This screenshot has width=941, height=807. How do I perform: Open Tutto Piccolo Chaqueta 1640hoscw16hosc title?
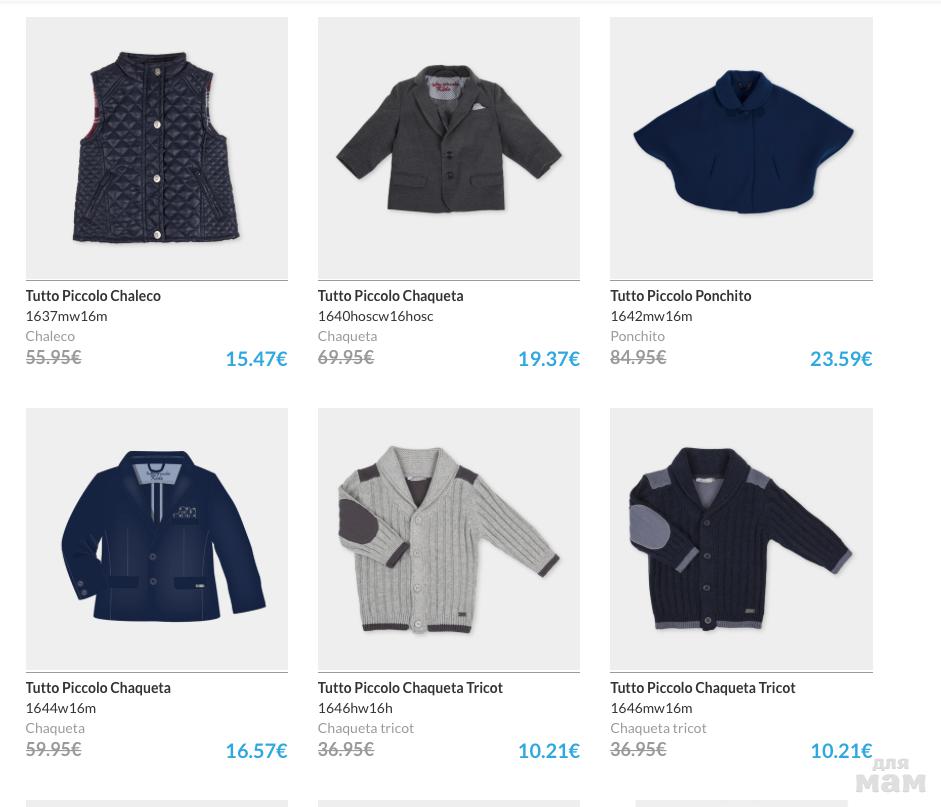(x=390, y=296)
